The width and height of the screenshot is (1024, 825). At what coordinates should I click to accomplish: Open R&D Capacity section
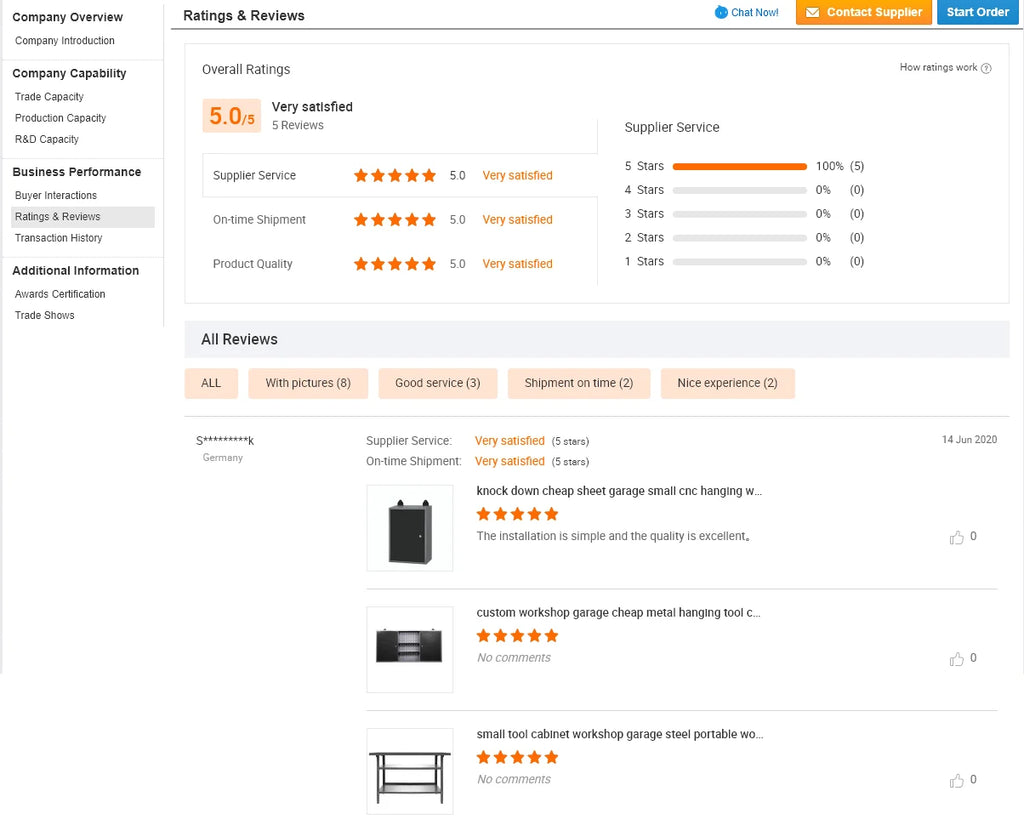tap(46, 139)
